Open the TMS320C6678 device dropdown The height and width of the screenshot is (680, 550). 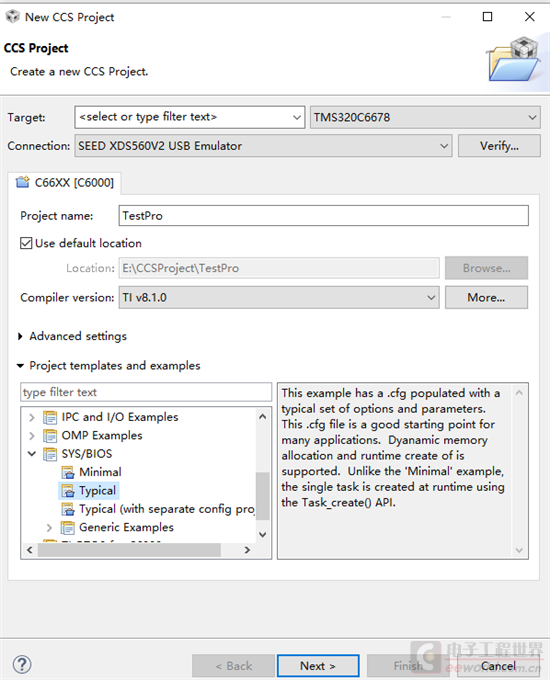click(x=425, y=117)
